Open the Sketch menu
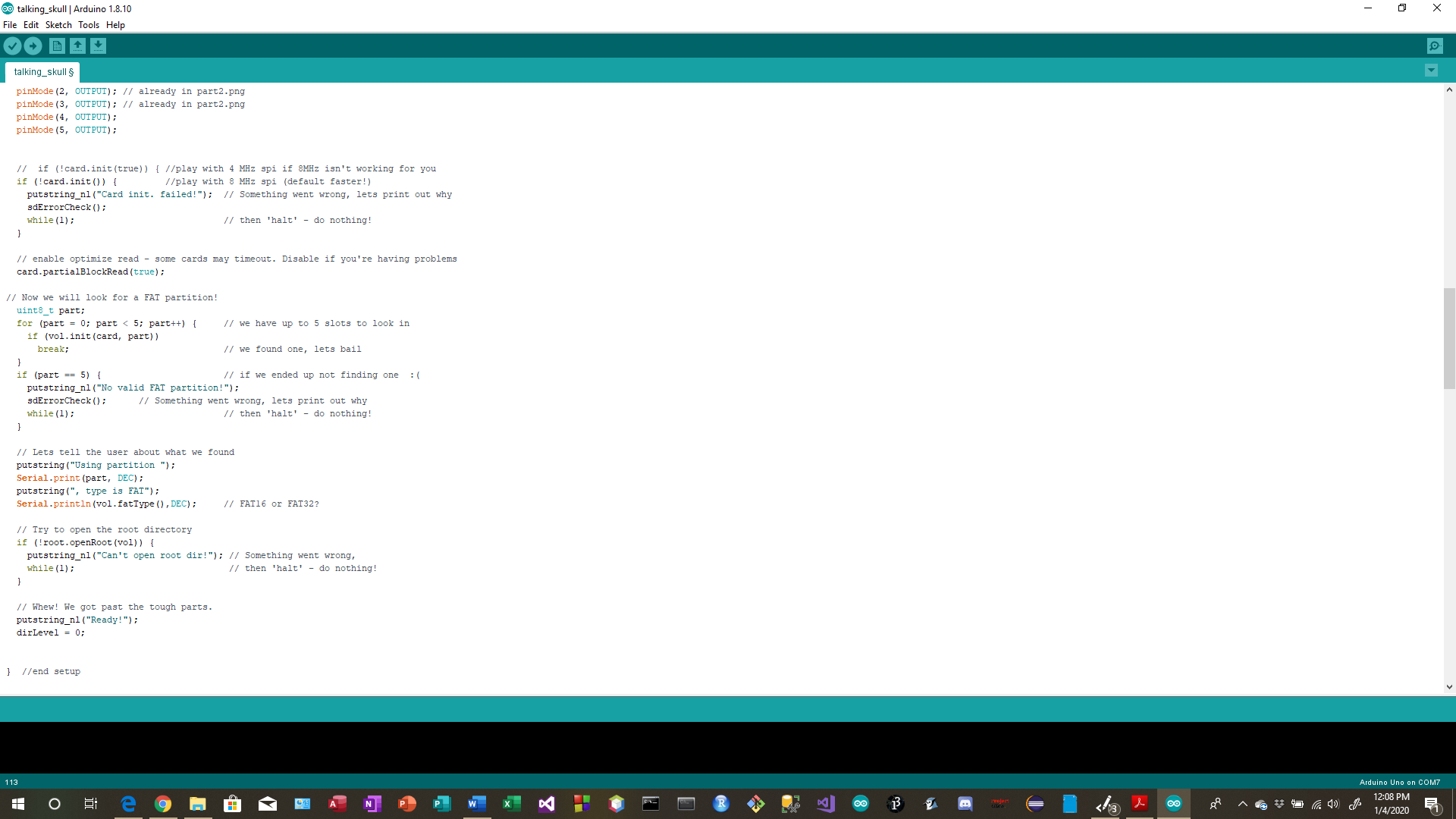 point(58,25)
